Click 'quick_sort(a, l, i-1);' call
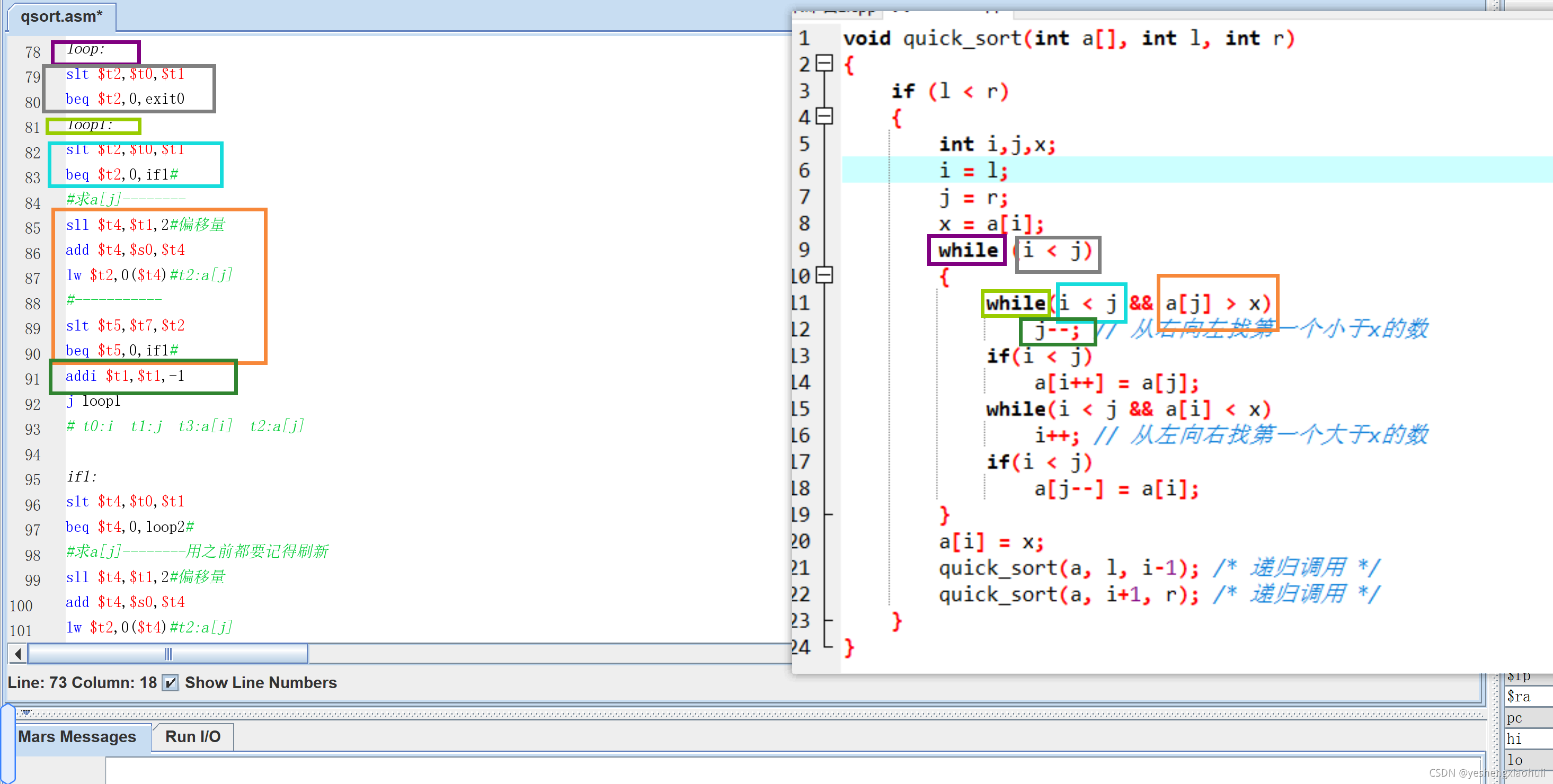 pyautogui.click(x=1068, y=568)
